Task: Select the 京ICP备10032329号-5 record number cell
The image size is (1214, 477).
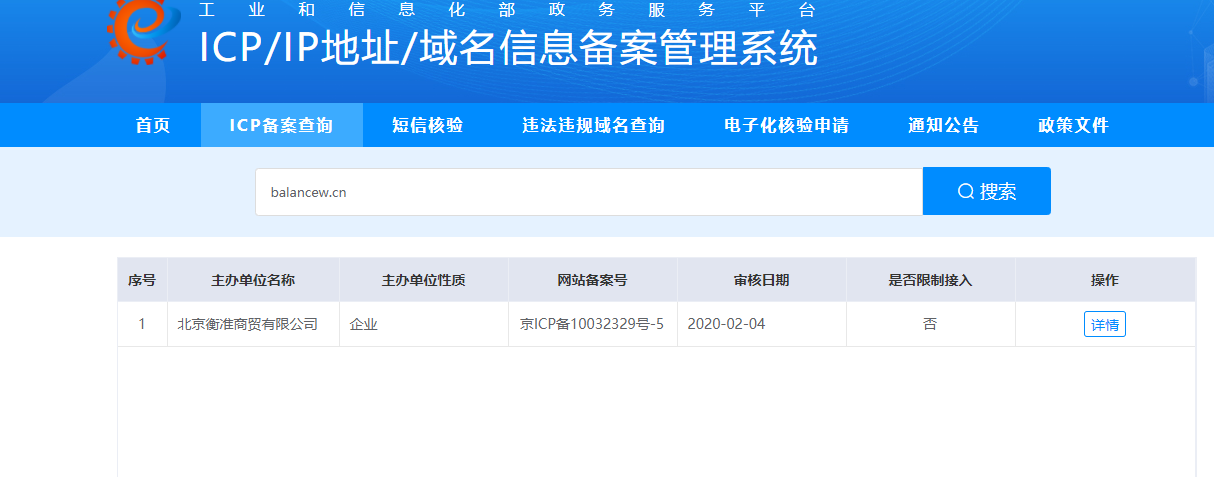Action: tap(592, 325)
